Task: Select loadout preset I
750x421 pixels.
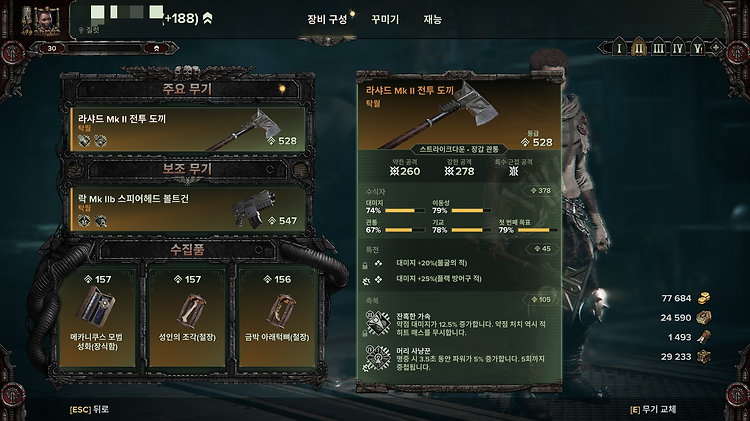Action: (x=619, y=48)
